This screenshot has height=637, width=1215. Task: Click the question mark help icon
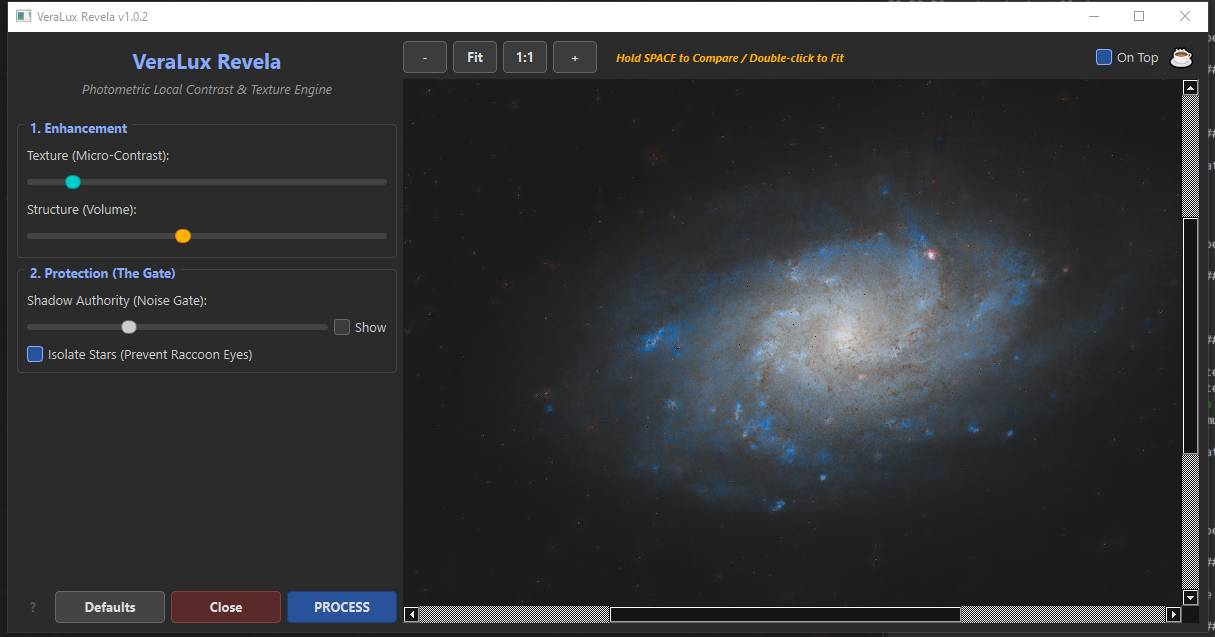(x=33, y=607)
